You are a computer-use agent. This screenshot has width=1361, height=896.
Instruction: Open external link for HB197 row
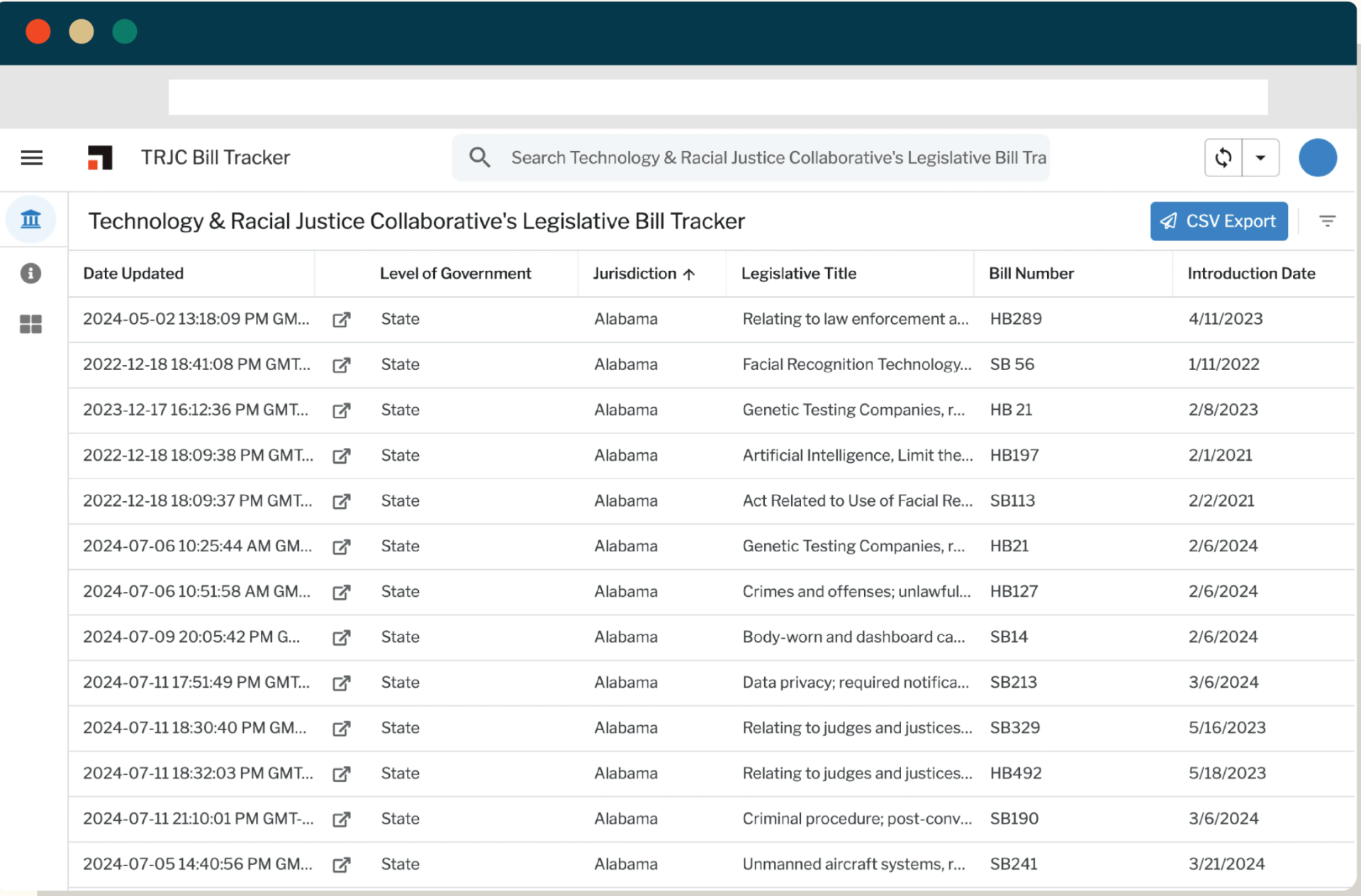pyautogui.click(x=342, y=456)
